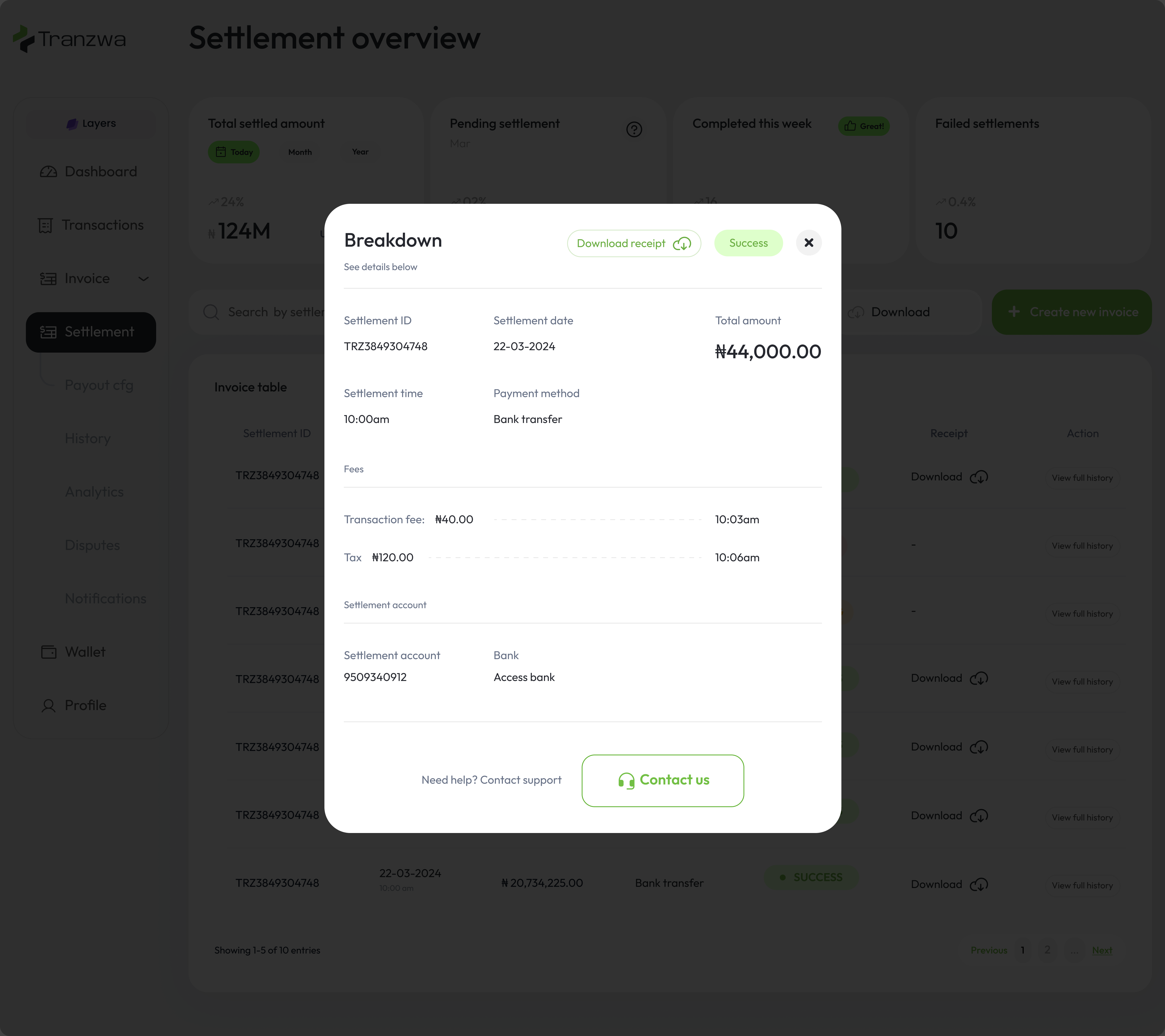1165x1036 pixels.
Task: Click the search magnifier icon
Action: [211, 312]
